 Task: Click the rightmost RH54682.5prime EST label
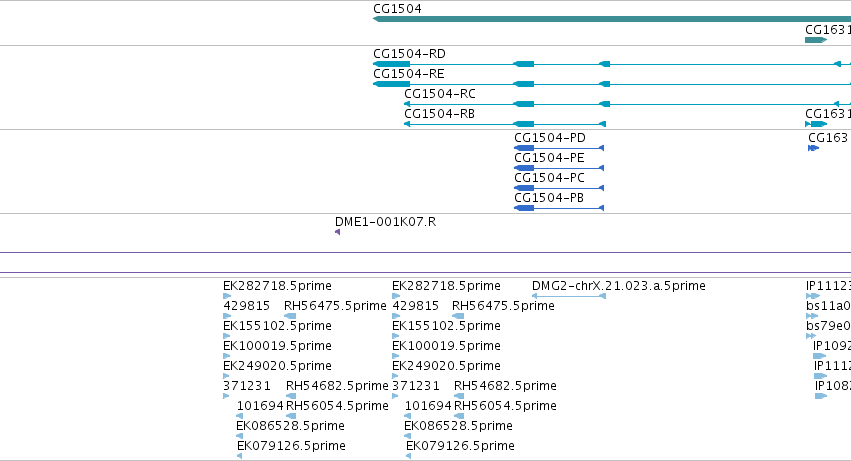(x=505, y=386)
